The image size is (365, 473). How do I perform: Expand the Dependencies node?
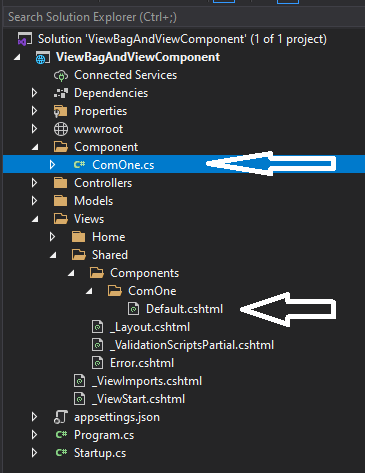[x=34, y=93]
